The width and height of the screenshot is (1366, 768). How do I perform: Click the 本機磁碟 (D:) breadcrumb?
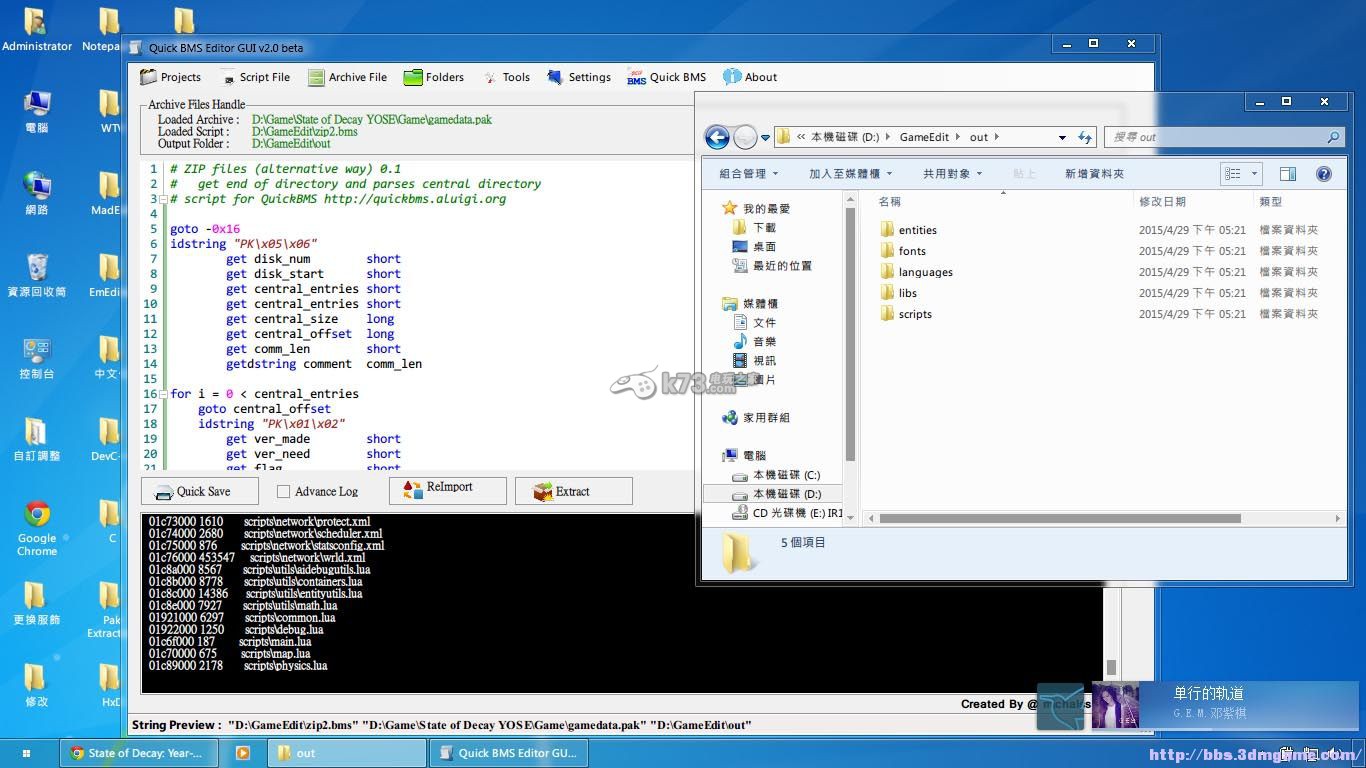[845, 137]
